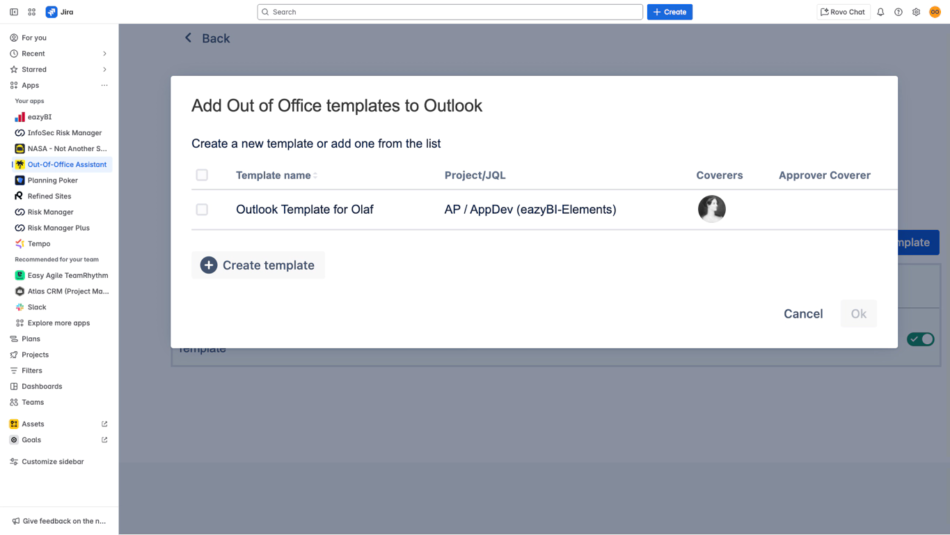Go to Filters in the sidebar
This screenshot has height=535, width=950.
point(32,371)
